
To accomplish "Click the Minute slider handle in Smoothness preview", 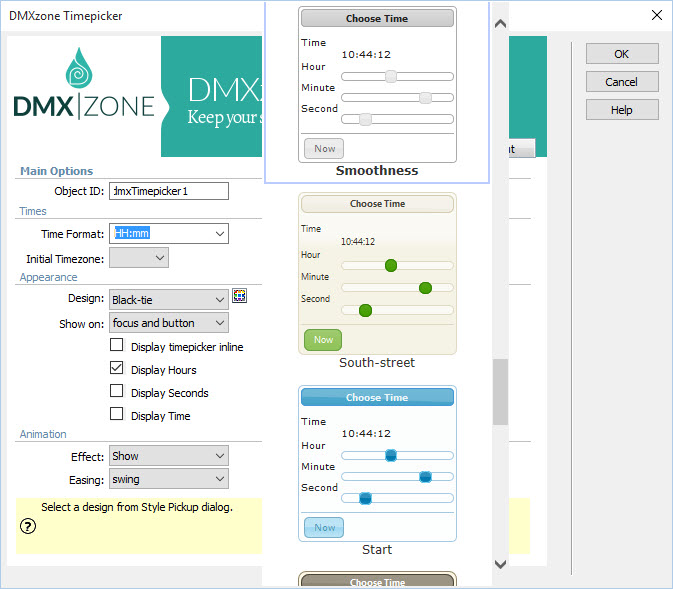I will point(425,98).
